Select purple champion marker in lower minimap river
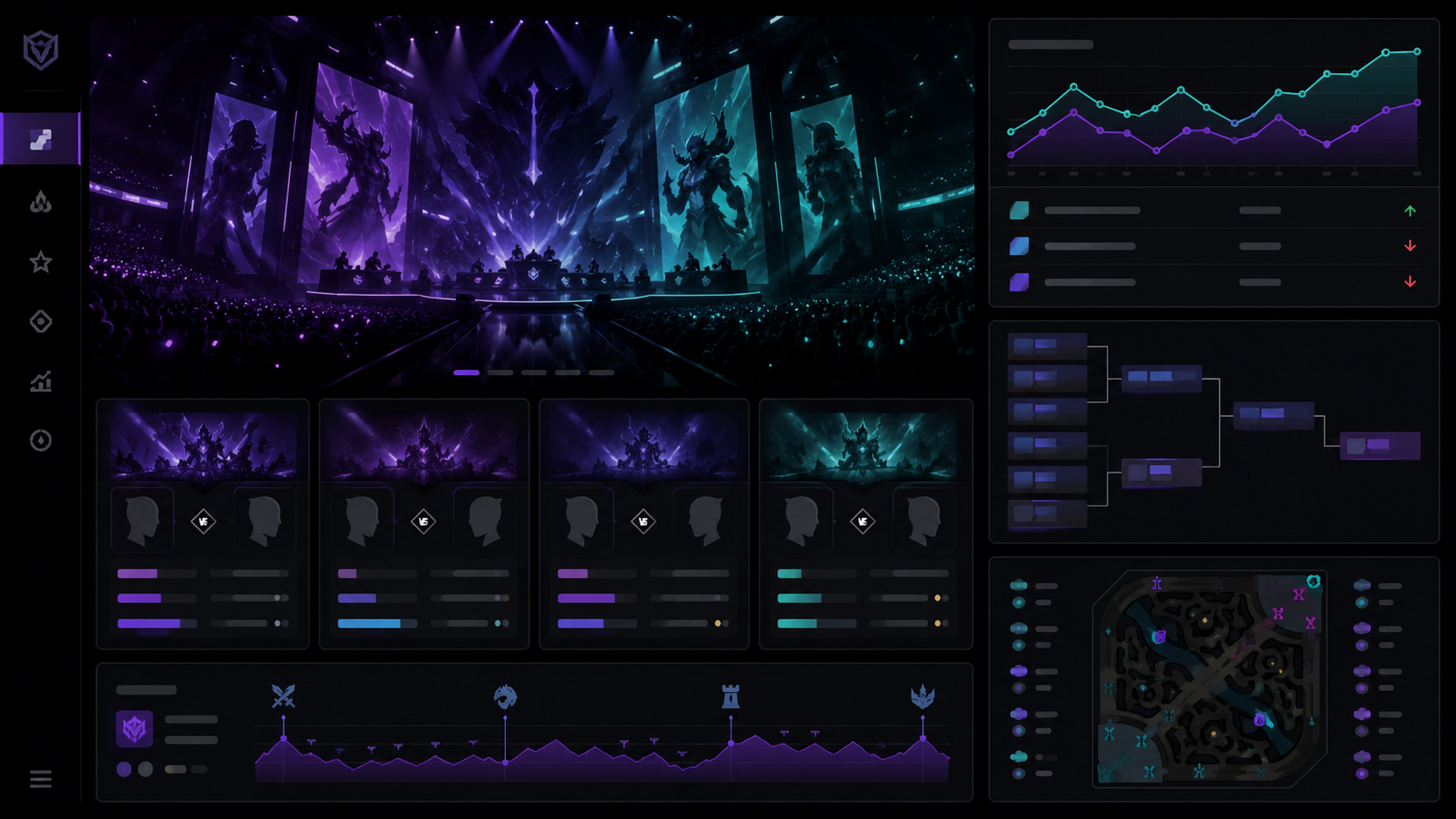The image size is (1456, 819). [x=1261, y=720]
